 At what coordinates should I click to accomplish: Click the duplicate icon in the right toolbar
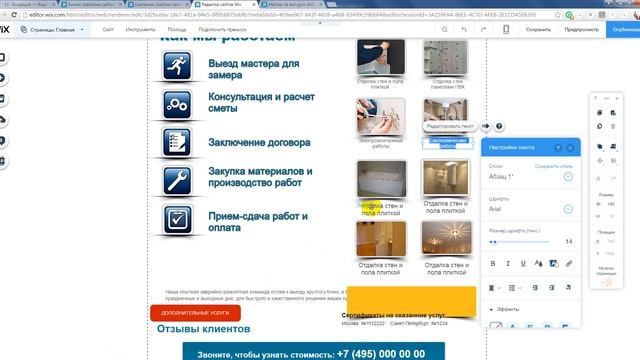(600, 126)
